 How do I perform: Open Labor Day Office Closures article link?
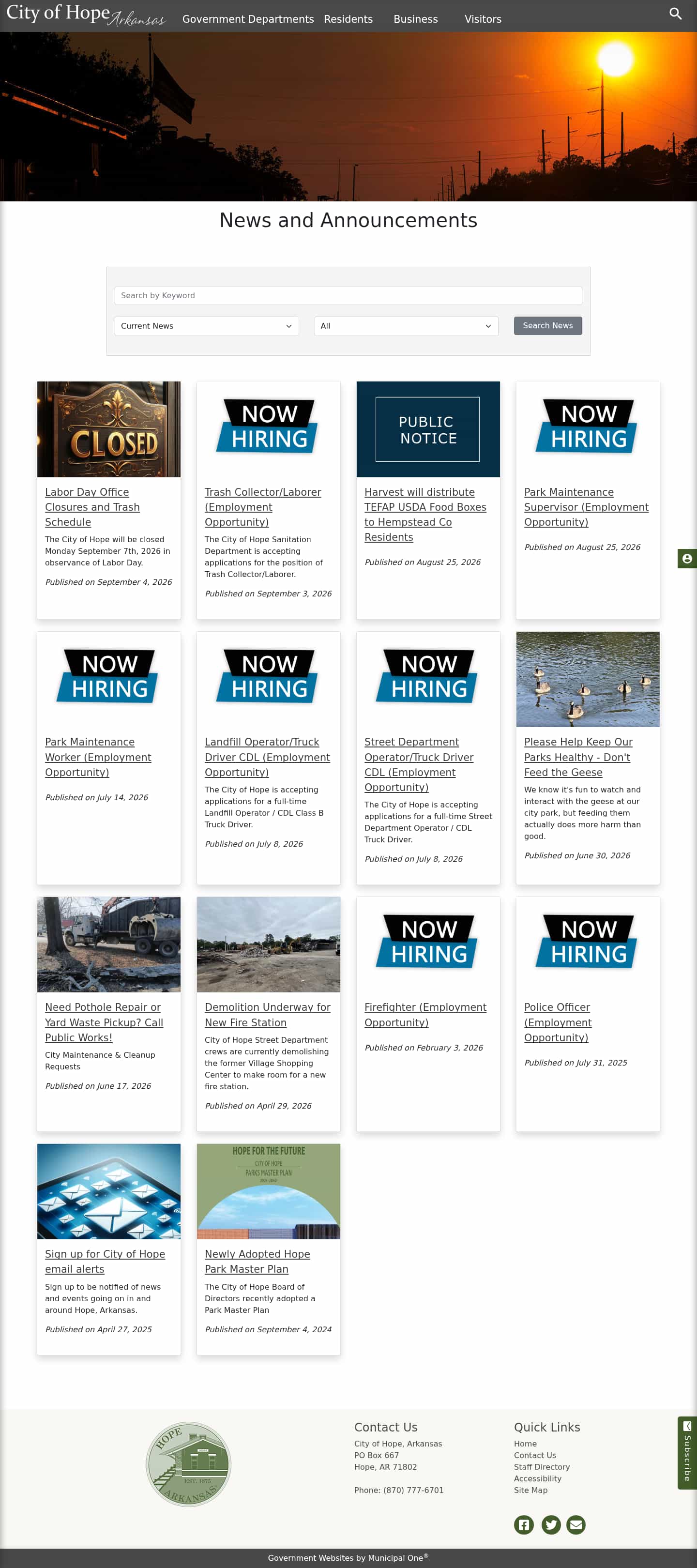click(92, 506)
